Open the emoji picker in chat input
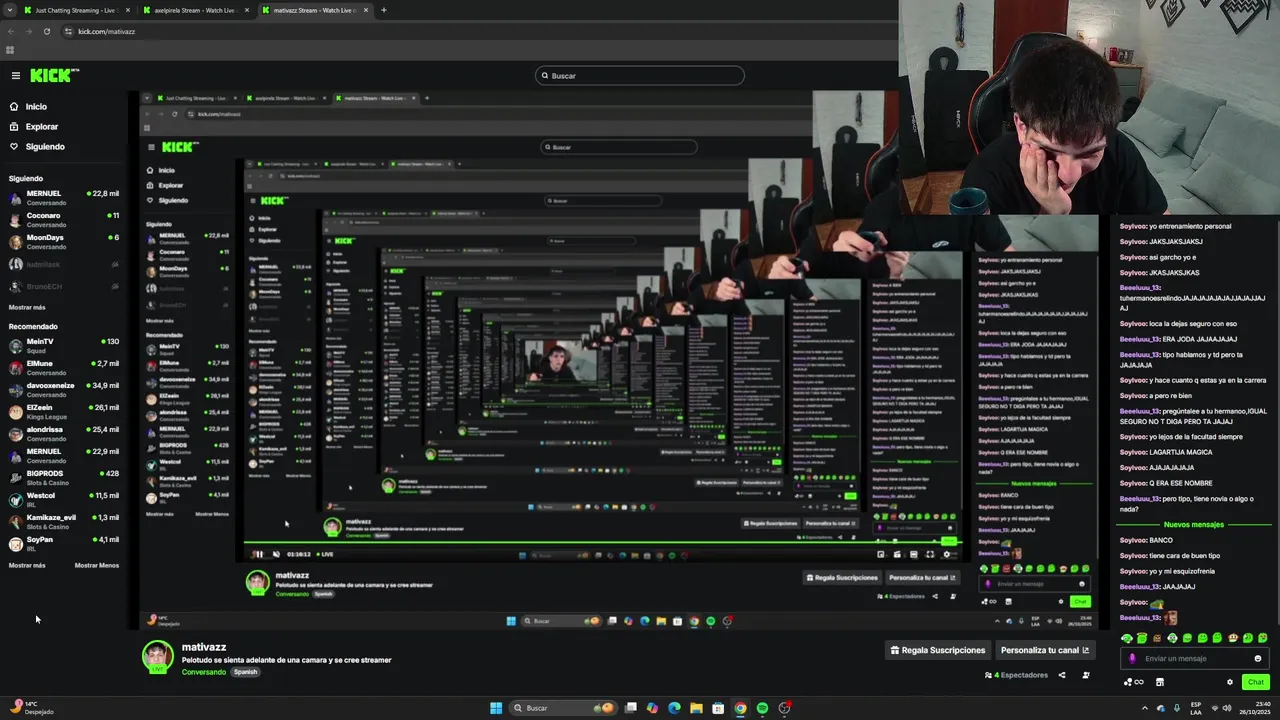 click(x=1258, y=658)
